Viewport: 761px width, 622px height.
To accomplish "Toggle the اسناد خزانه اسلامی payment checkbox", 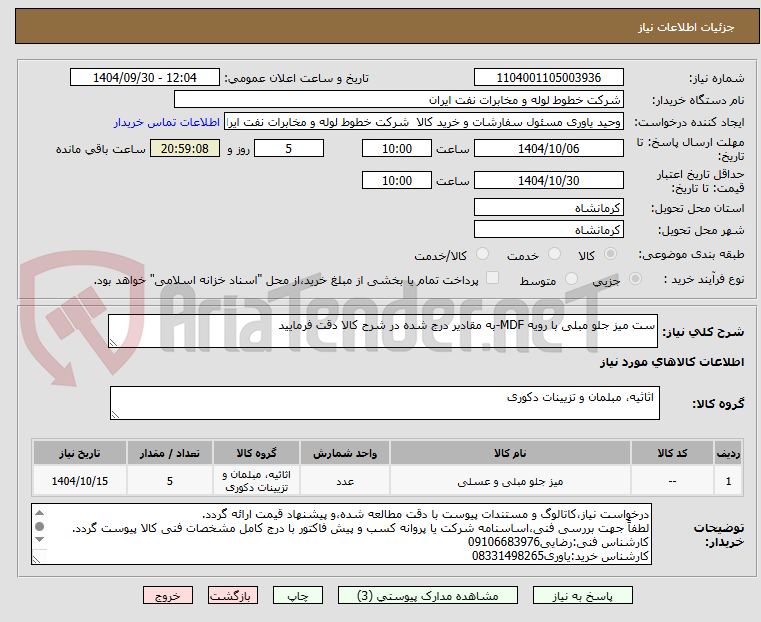I will (492, 278).
